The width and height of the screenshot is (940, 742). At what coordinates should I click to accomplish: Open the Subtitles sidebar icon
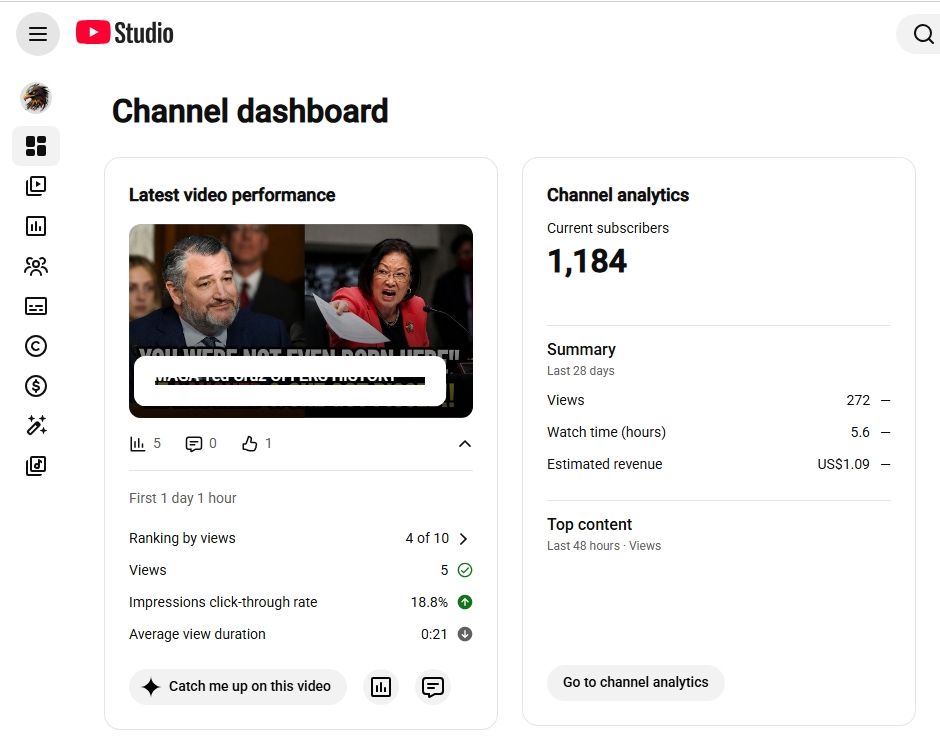(36, 306)
